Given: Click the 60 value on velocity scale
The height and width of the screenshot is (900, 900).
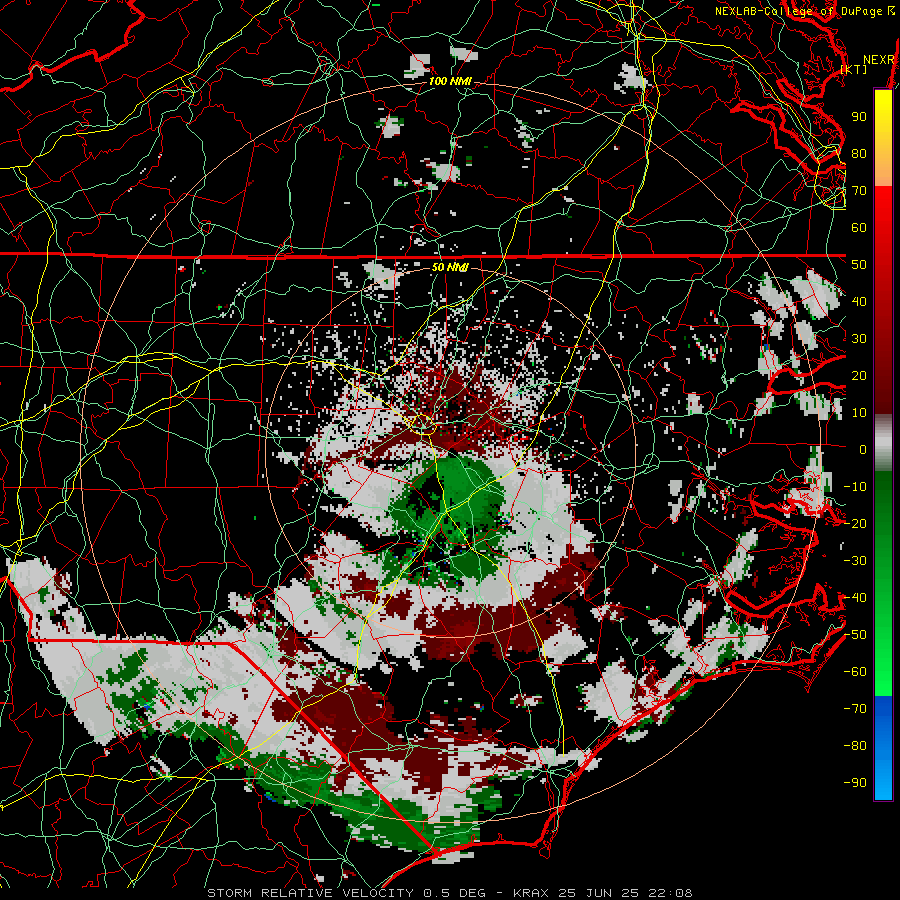Looking at the screenshot, I should click(859, 228).
